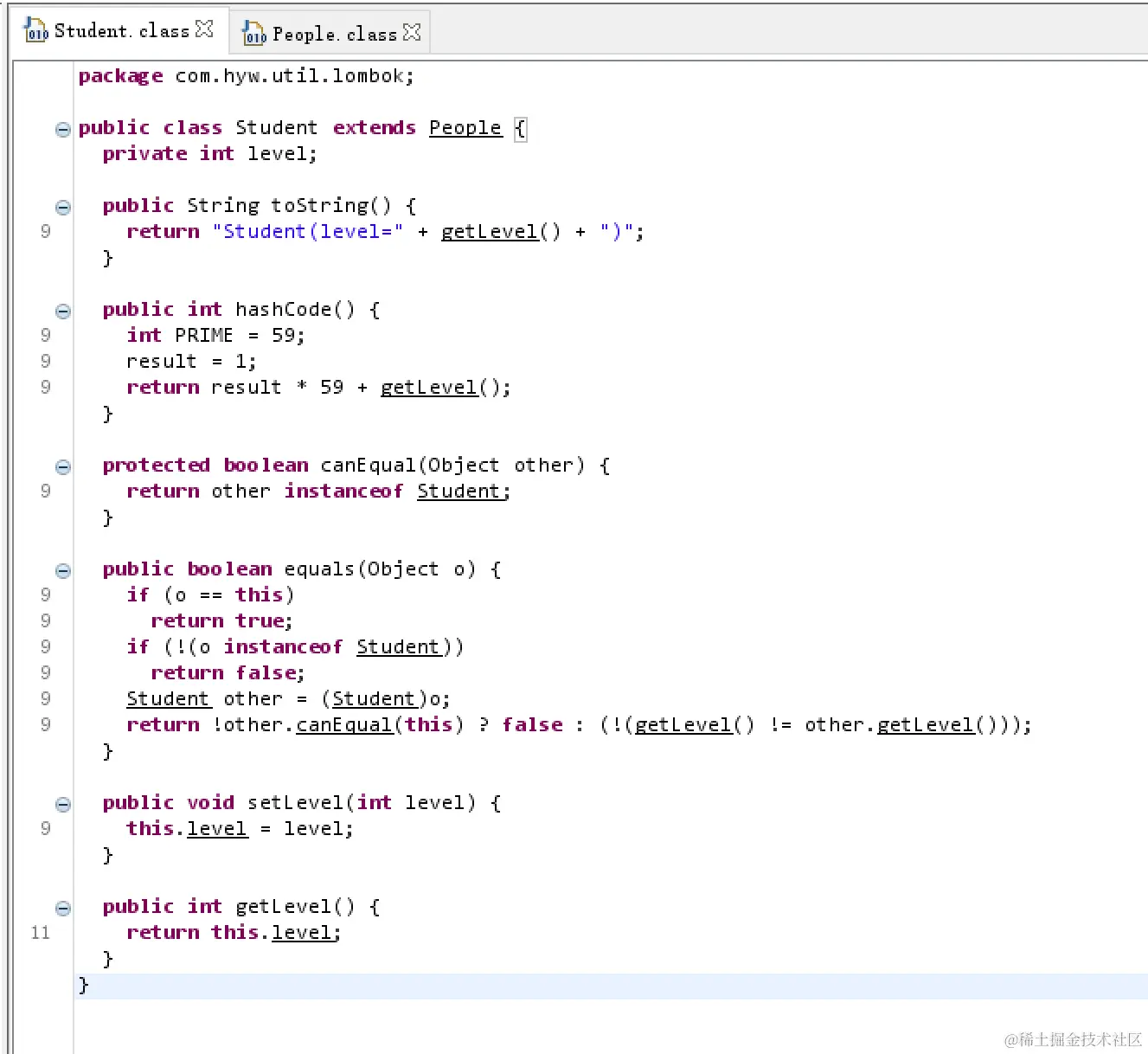Click getLevel() call in toString return
The height and width of the screenshot is (1054, 1148).
(490, 232)
